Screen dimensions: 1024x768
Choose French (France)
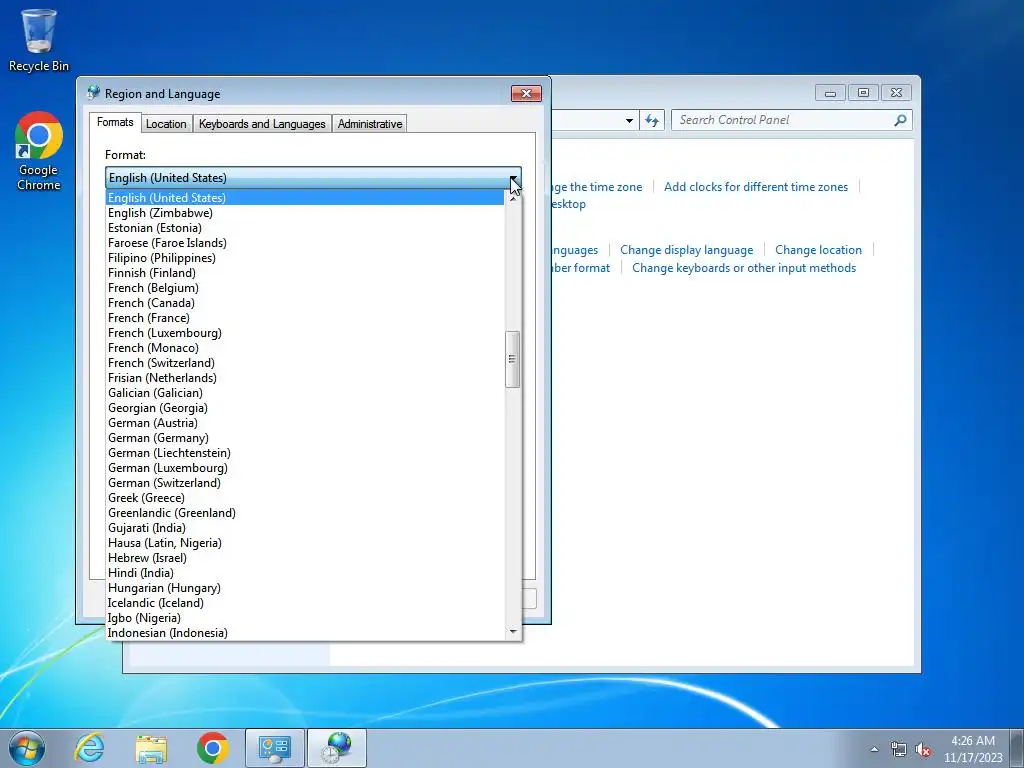(305, 318)
